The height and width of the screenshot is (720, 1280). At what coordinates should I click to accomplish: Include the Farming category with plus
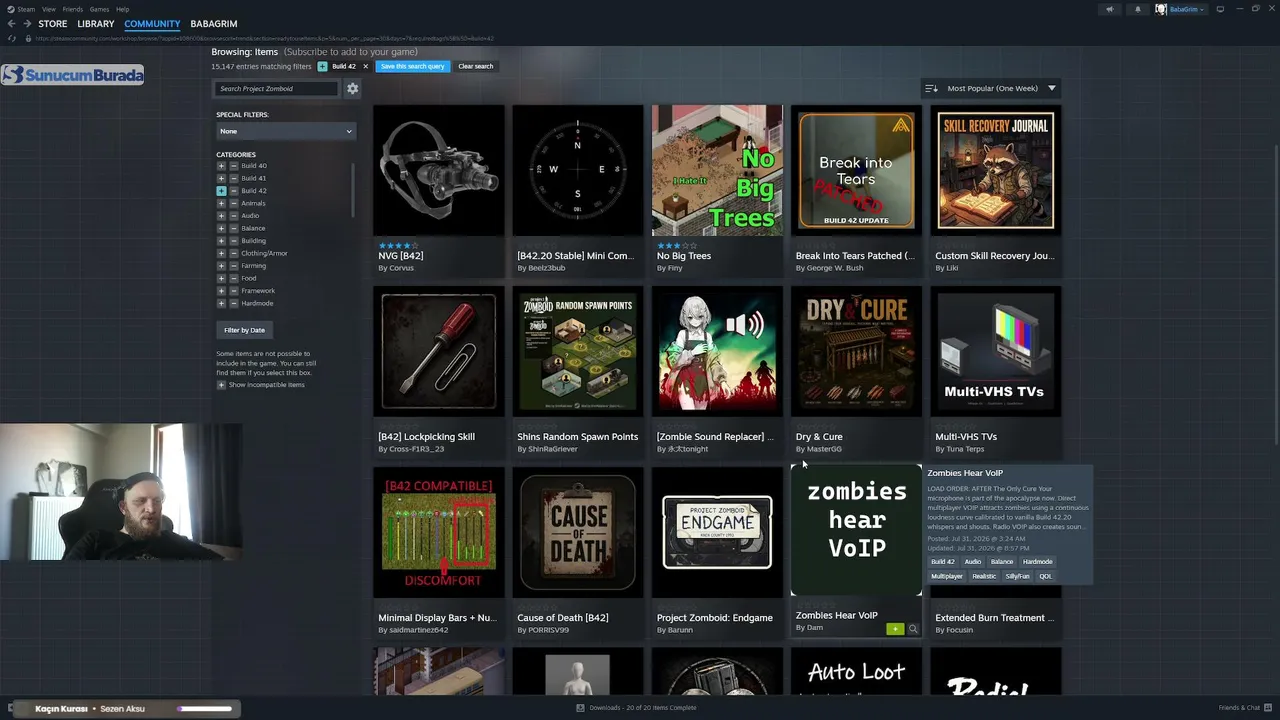click(x=221, y=266)
